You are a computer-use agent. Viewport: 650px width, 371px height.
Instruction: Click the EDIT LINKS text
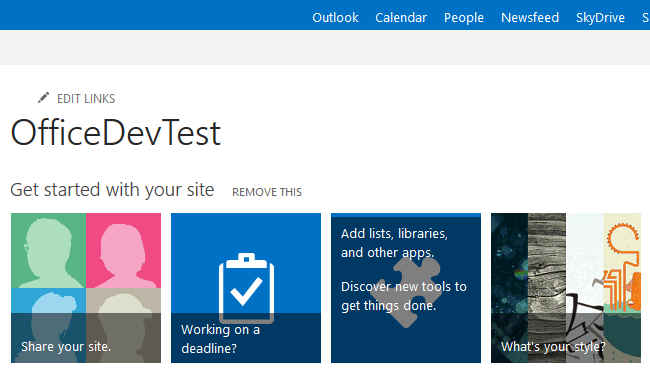click(x=86, y=99)
